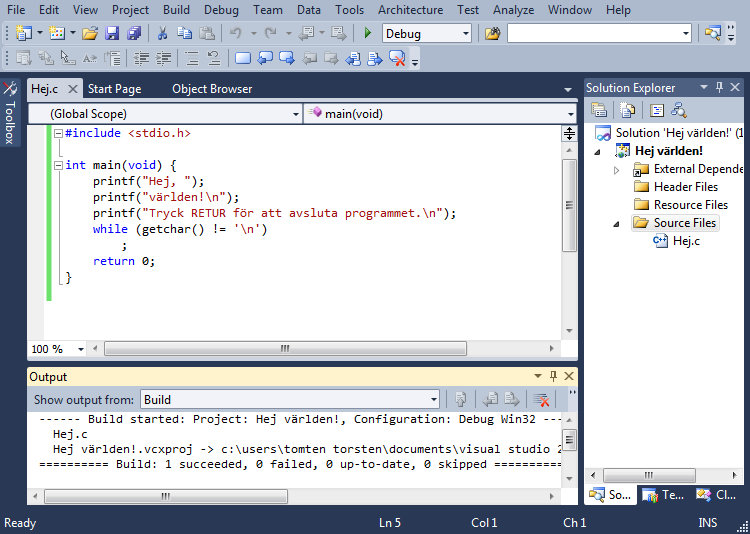Viewport: 750px width, 534px height.
Task: Click the Copy icon in toolbar
Action: pyautogui.click(x=185, y=33)
